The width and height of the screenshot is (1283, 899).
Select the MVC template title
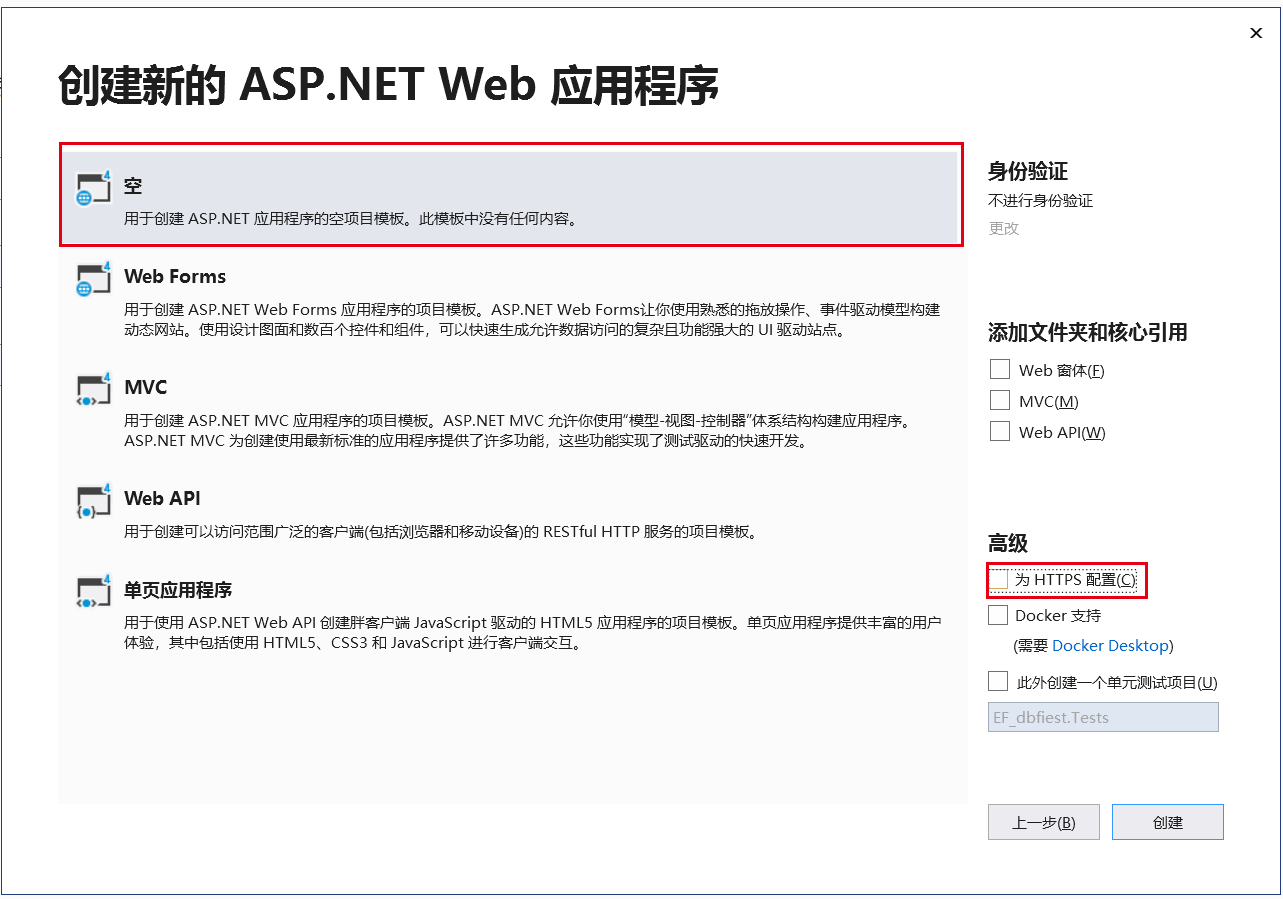[x=146, y=387]
